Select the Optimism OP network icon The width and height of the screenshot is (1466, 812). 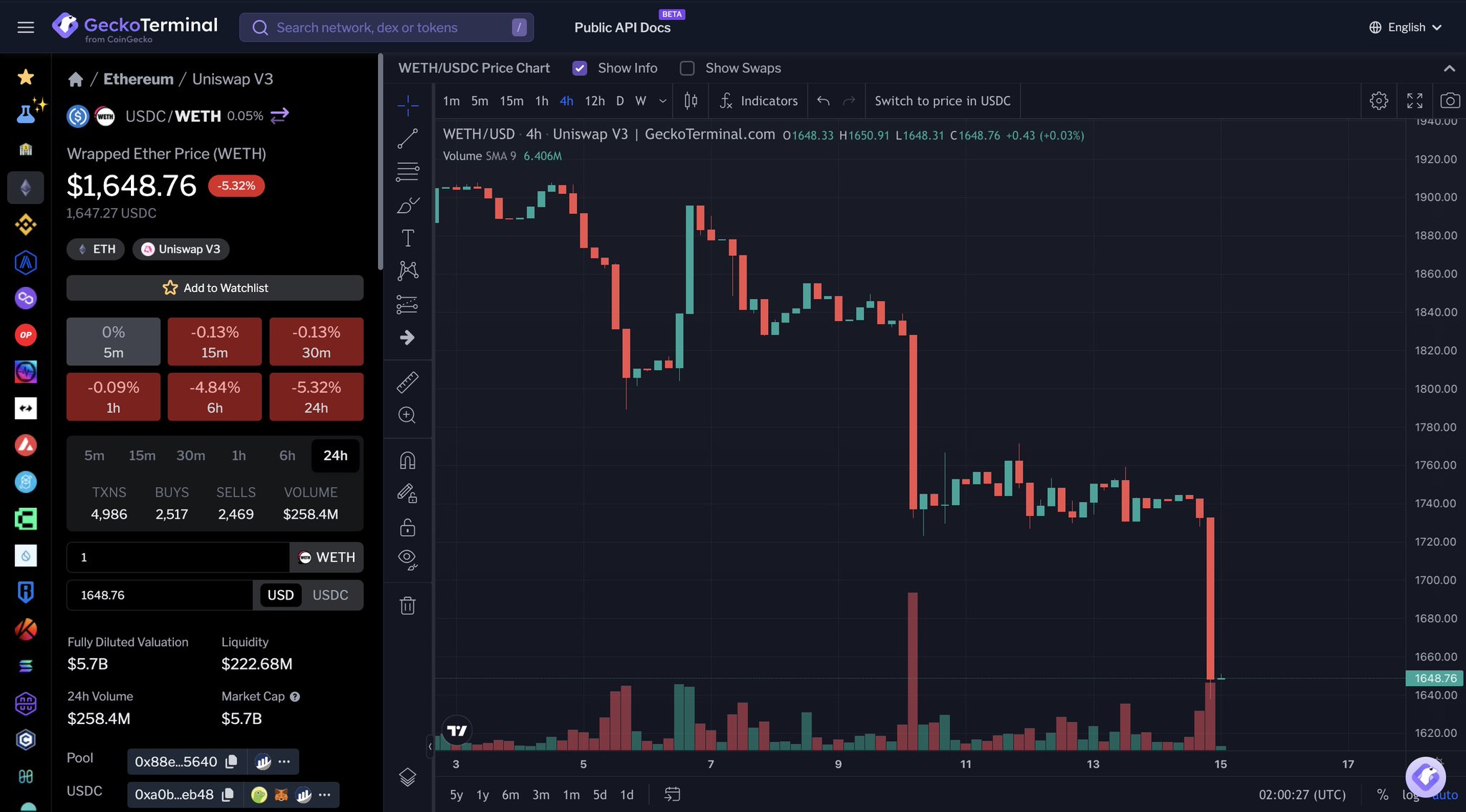26,335
